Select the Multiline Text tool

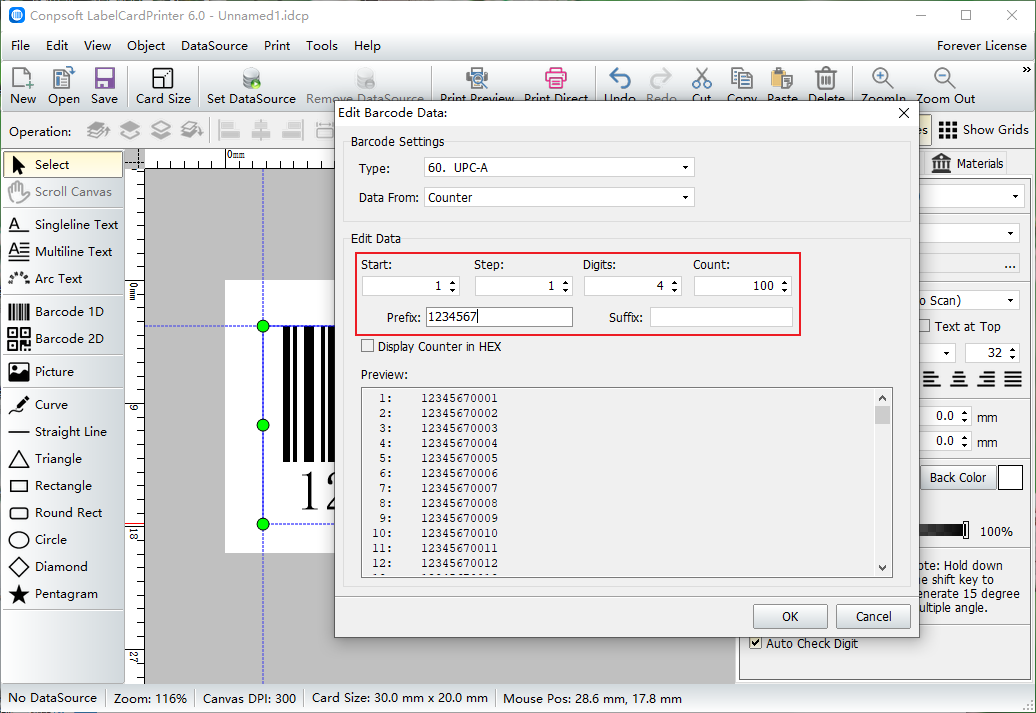click(x=63, y=252)
